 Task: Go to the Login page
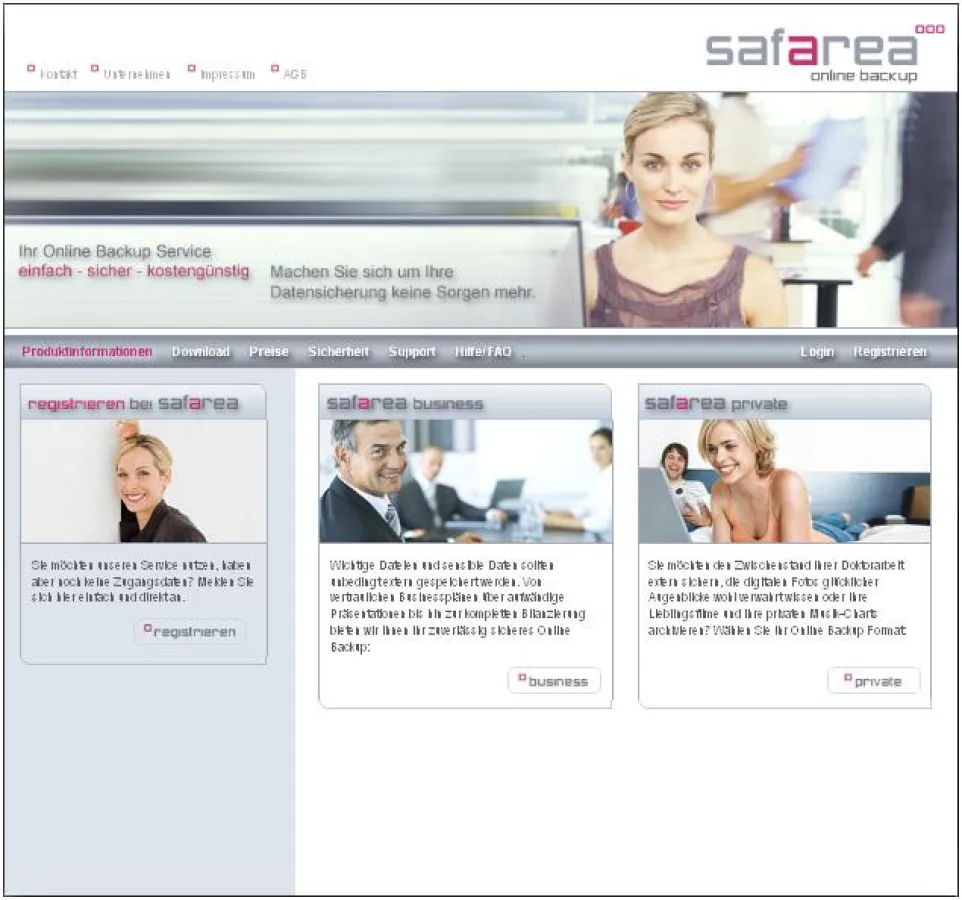[815, 351]
